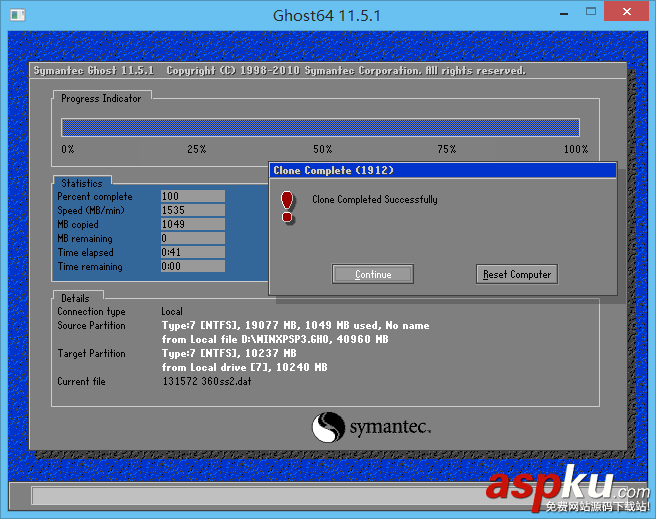The image size is (656, 519).
Task: Click the 75% progress marker
Action: click(x=447, y=149)
